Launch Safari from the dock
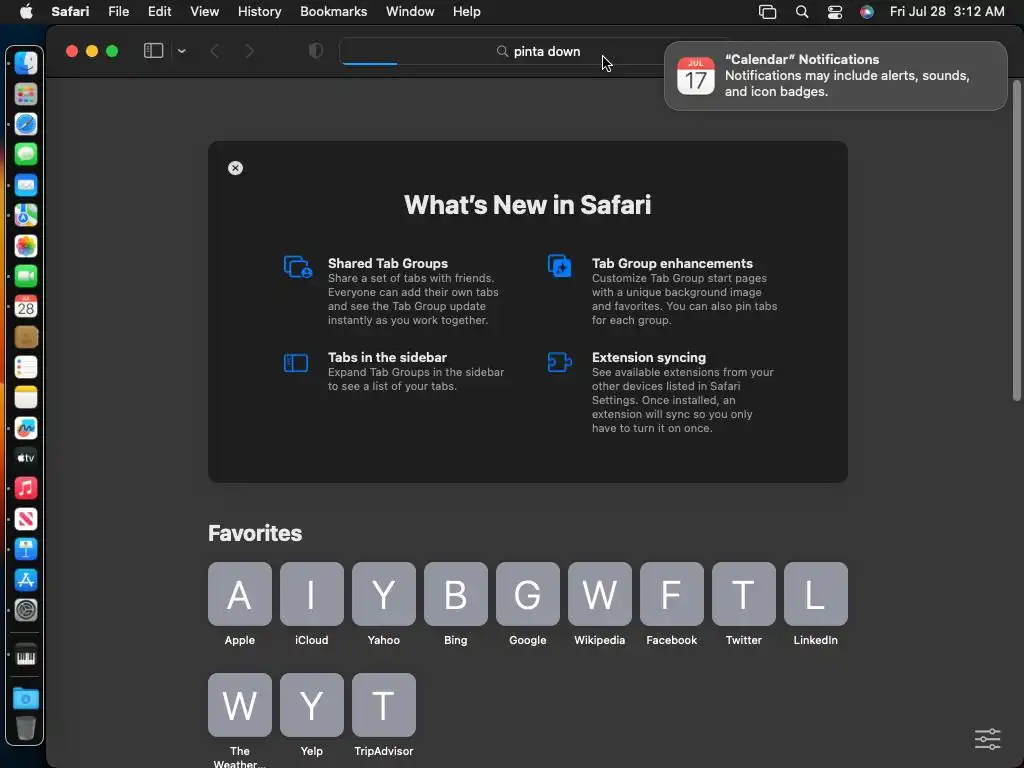Image resolution: width=1024 pixels, height=768 pixels. pos(25,124)
